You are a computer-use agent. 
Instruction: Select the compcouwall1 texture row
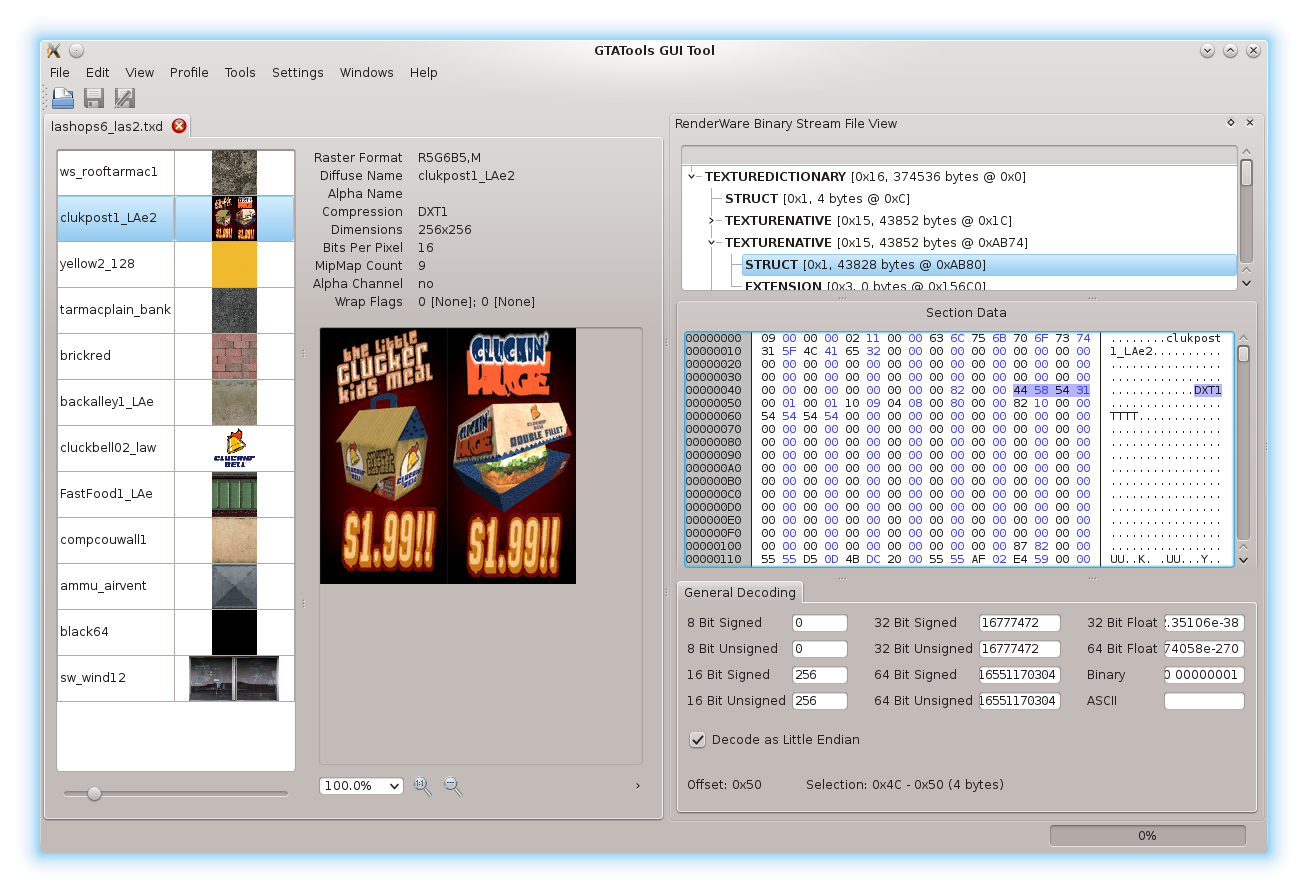176,541
